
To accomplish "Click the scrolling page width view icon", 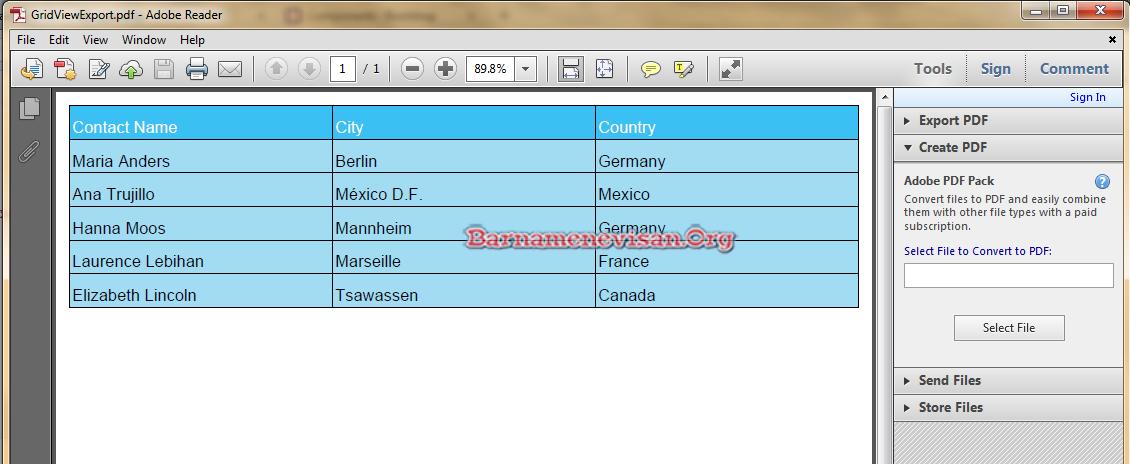I will [x=571, y=69].
